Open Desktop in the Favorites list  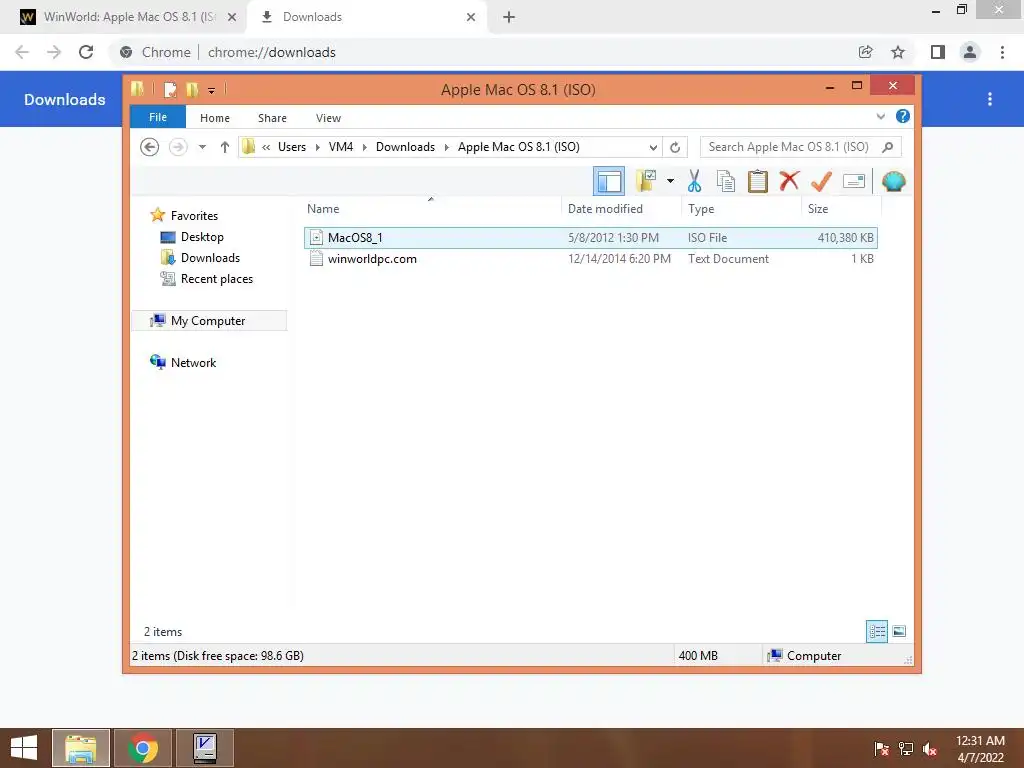click(202, 236)
